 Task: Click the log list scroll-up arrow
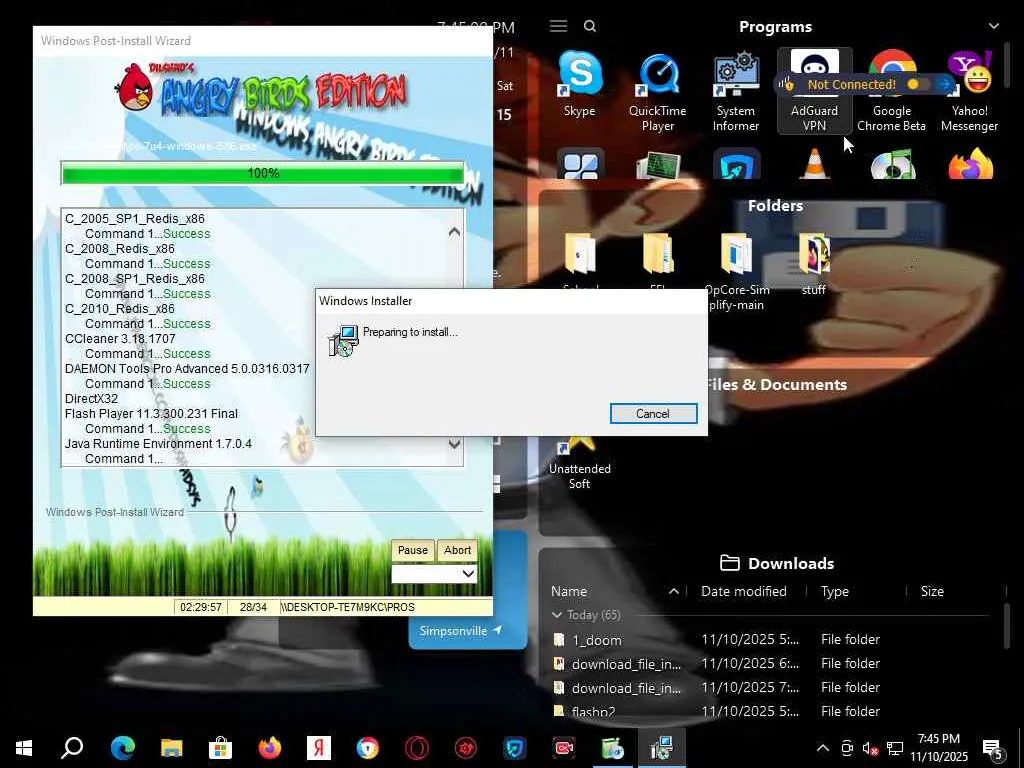point(455,232)
